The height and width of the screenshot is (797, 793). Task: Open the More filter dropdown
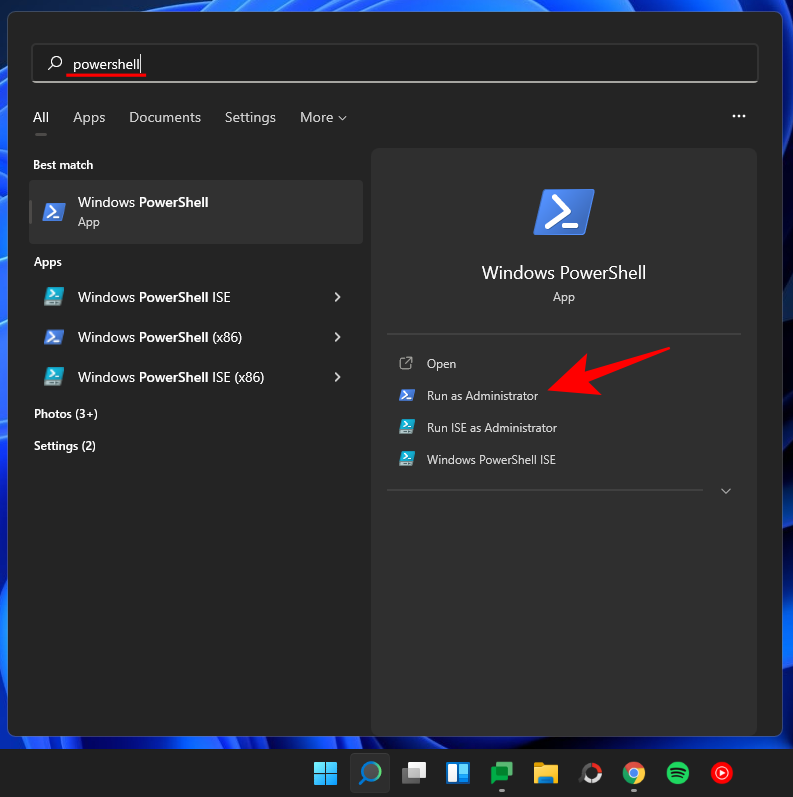click(x=323, y=117)
